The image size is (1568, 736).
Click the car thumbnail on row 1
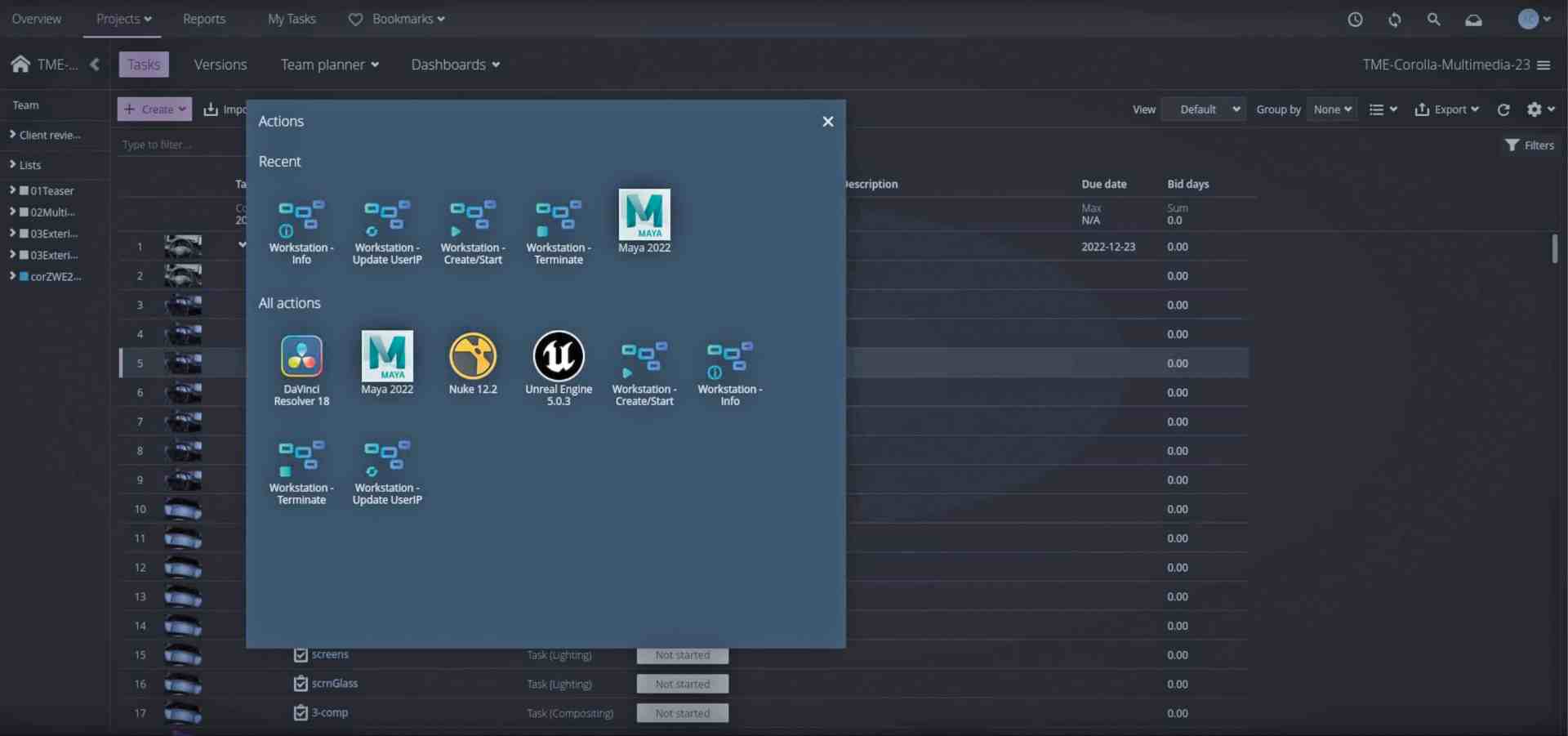tap(184, 246)
